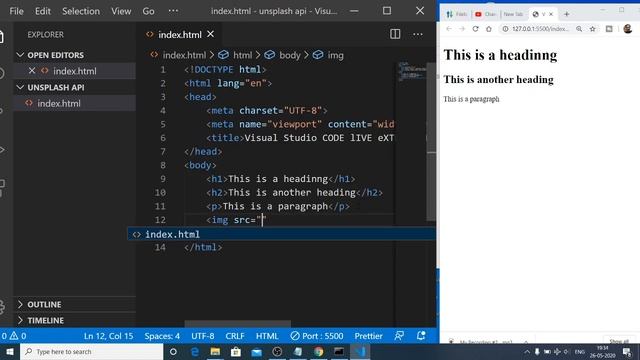Click browser Forward arrow

pos(462,29)
